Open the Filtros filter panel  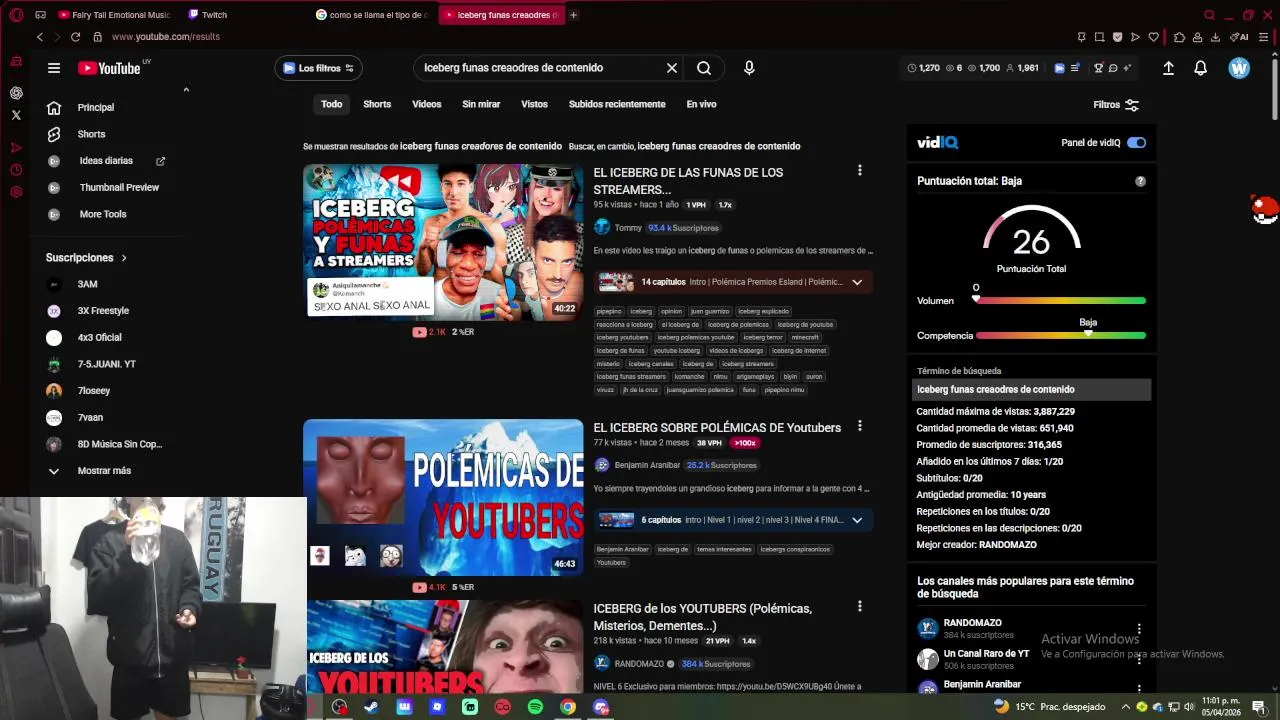[1116, 105]
